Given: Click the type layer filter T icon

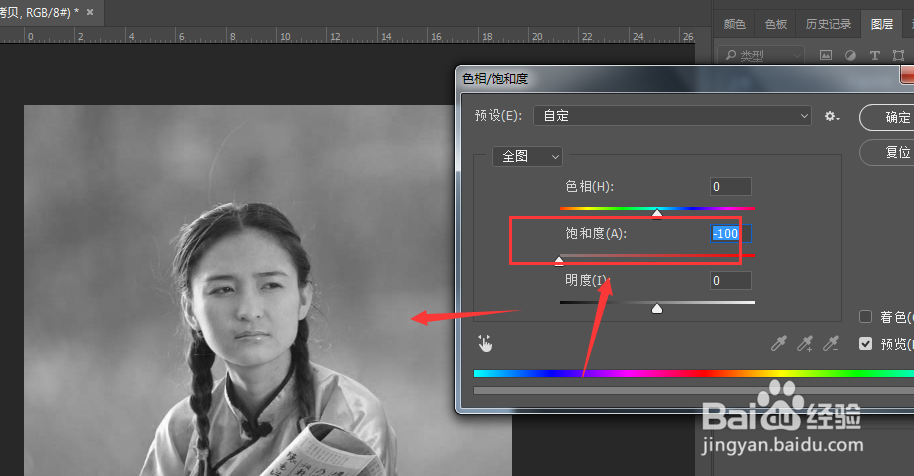Looking at the screenshot, I should pos(874,55).
